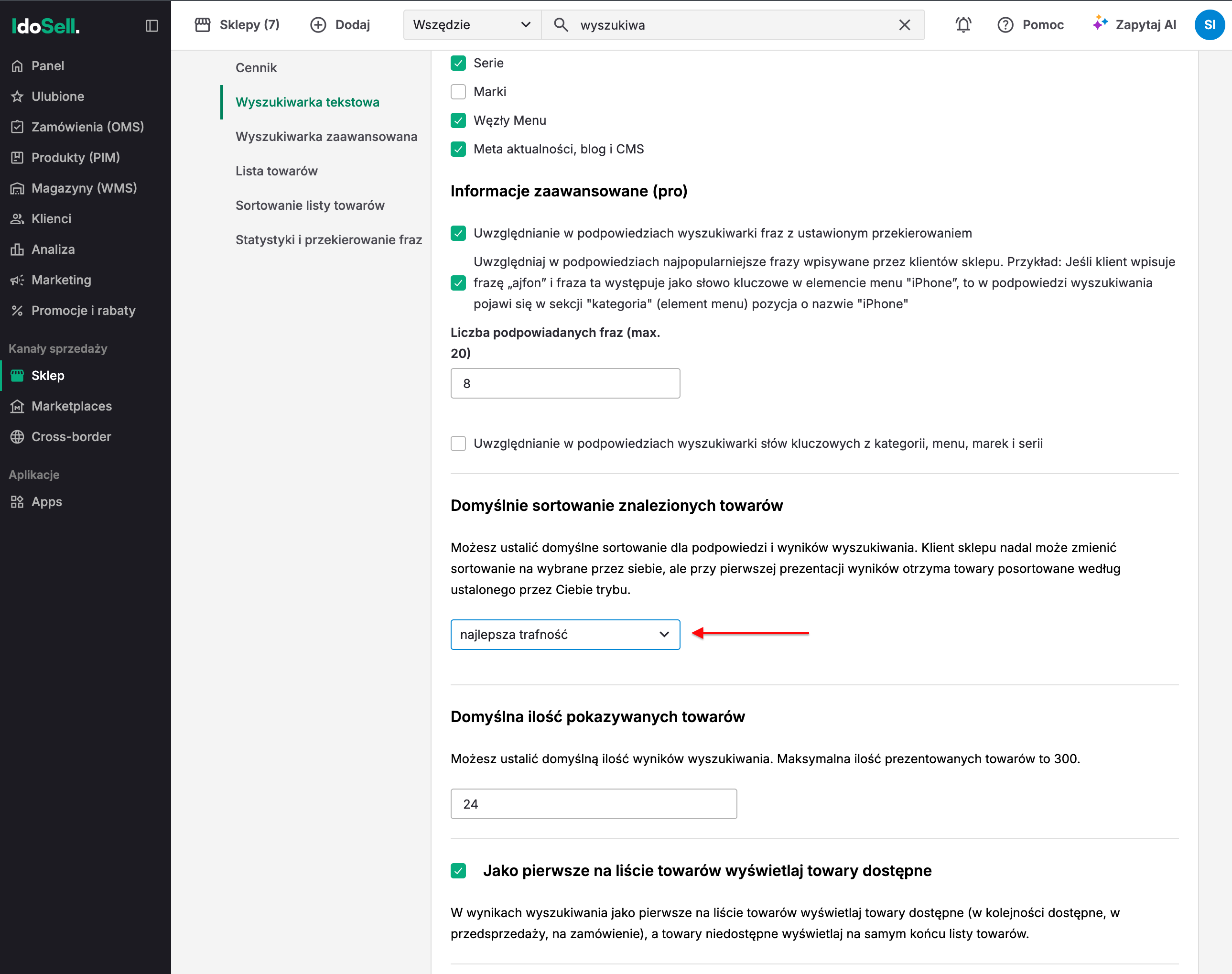Click the Dodaj plus circle icon

318,24
